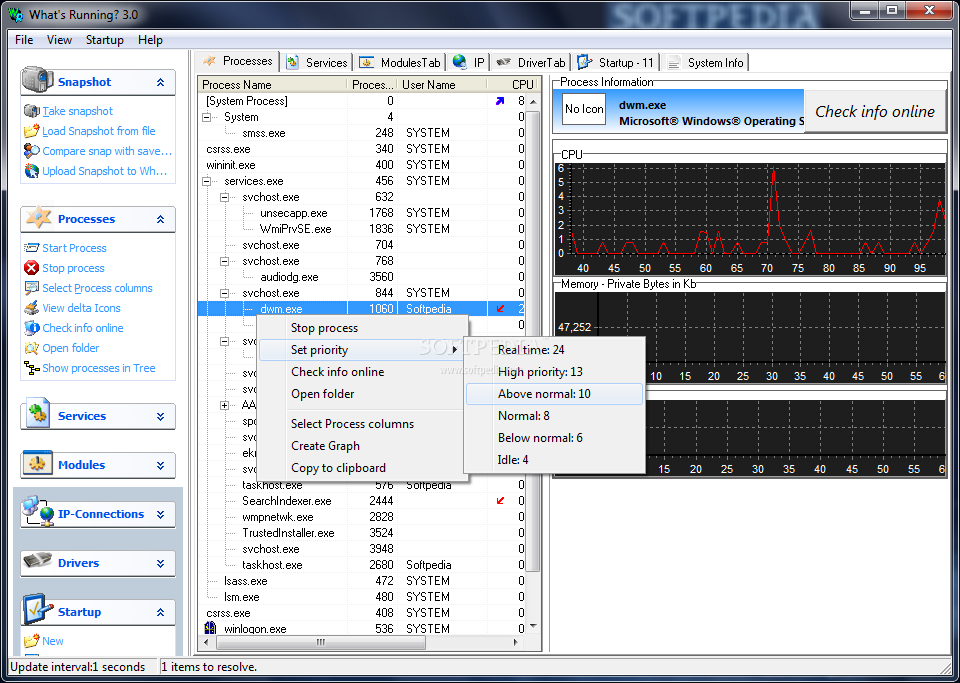Click the Upload Snapshot link
Image resolution: width=960 pixels, height=683 pixels.
(x=104, y=171)
